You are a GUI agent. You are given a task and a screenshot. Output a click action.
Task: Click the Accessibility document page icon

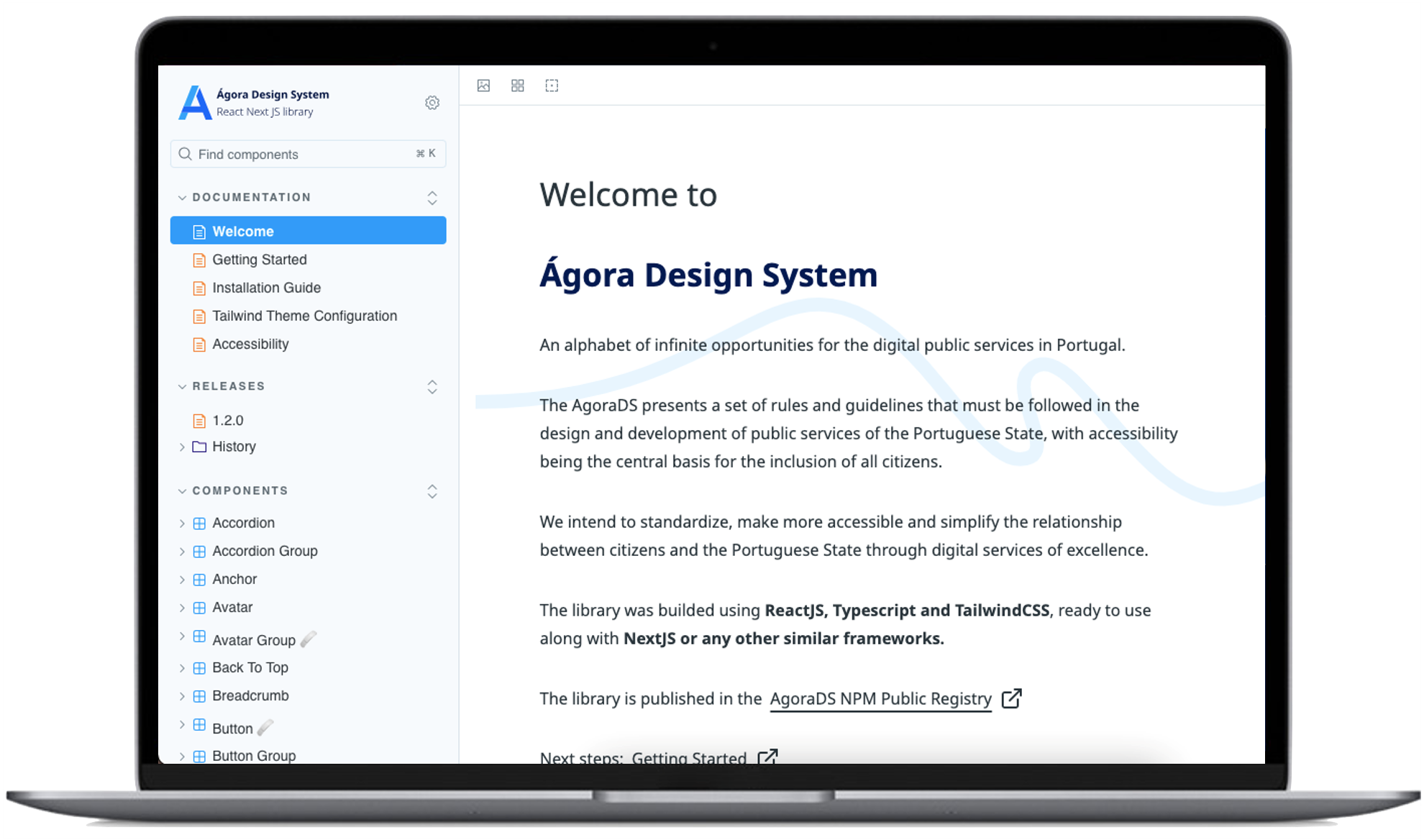199,344
